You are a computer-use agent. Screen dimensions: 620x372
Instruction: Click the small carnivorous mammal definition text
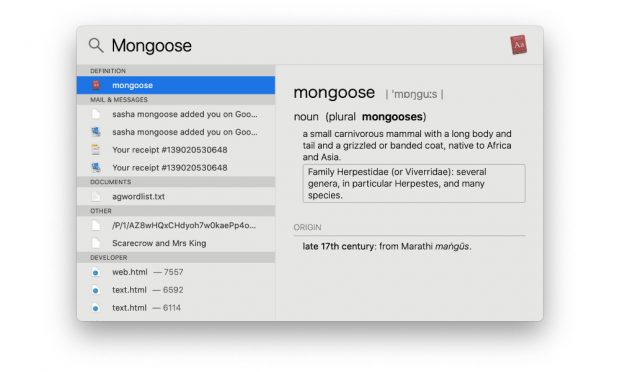407,145
